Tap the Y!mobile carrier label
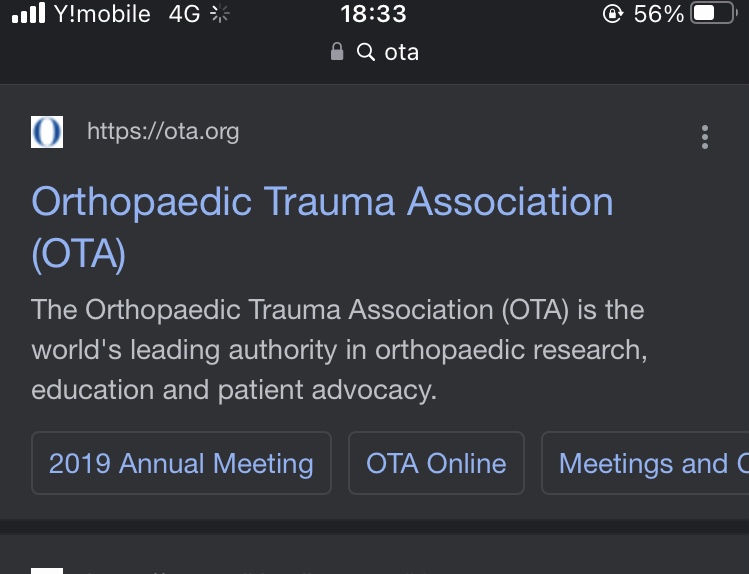Image resolution: width=749 pixels, height=574 pixels. tap(102, 14)
